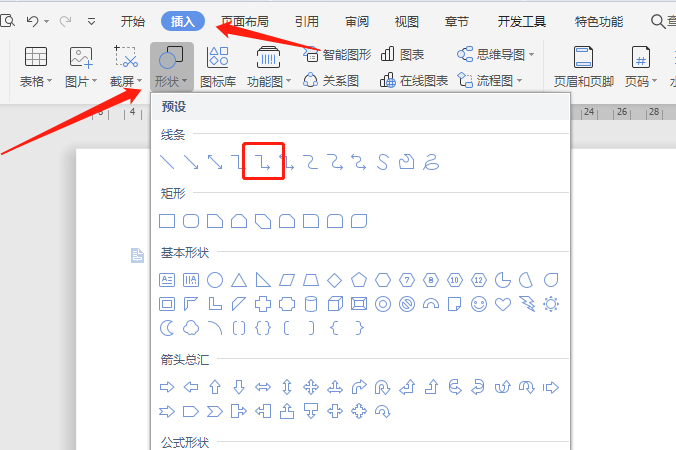Select the curved connector shape
The image size is (676, 450).
[x=311, y=162]
